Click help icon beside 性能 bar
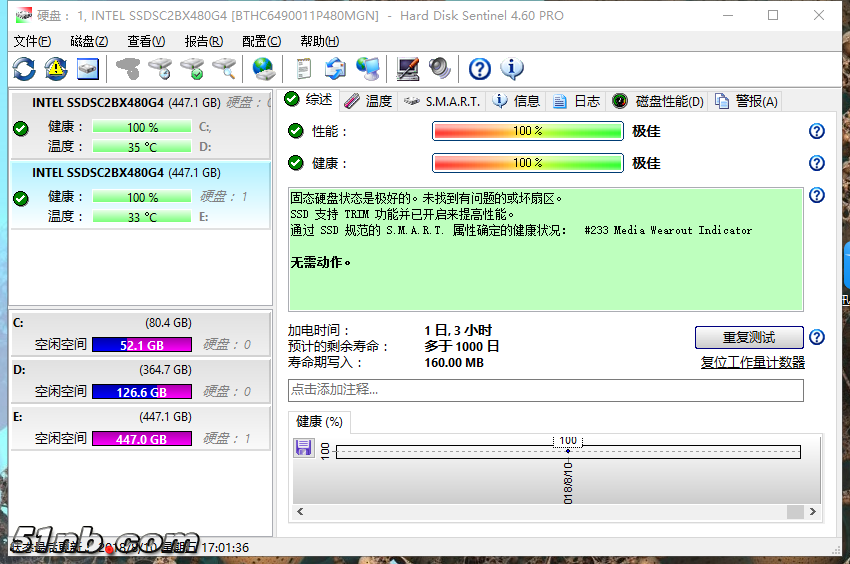 coord(817,131)
